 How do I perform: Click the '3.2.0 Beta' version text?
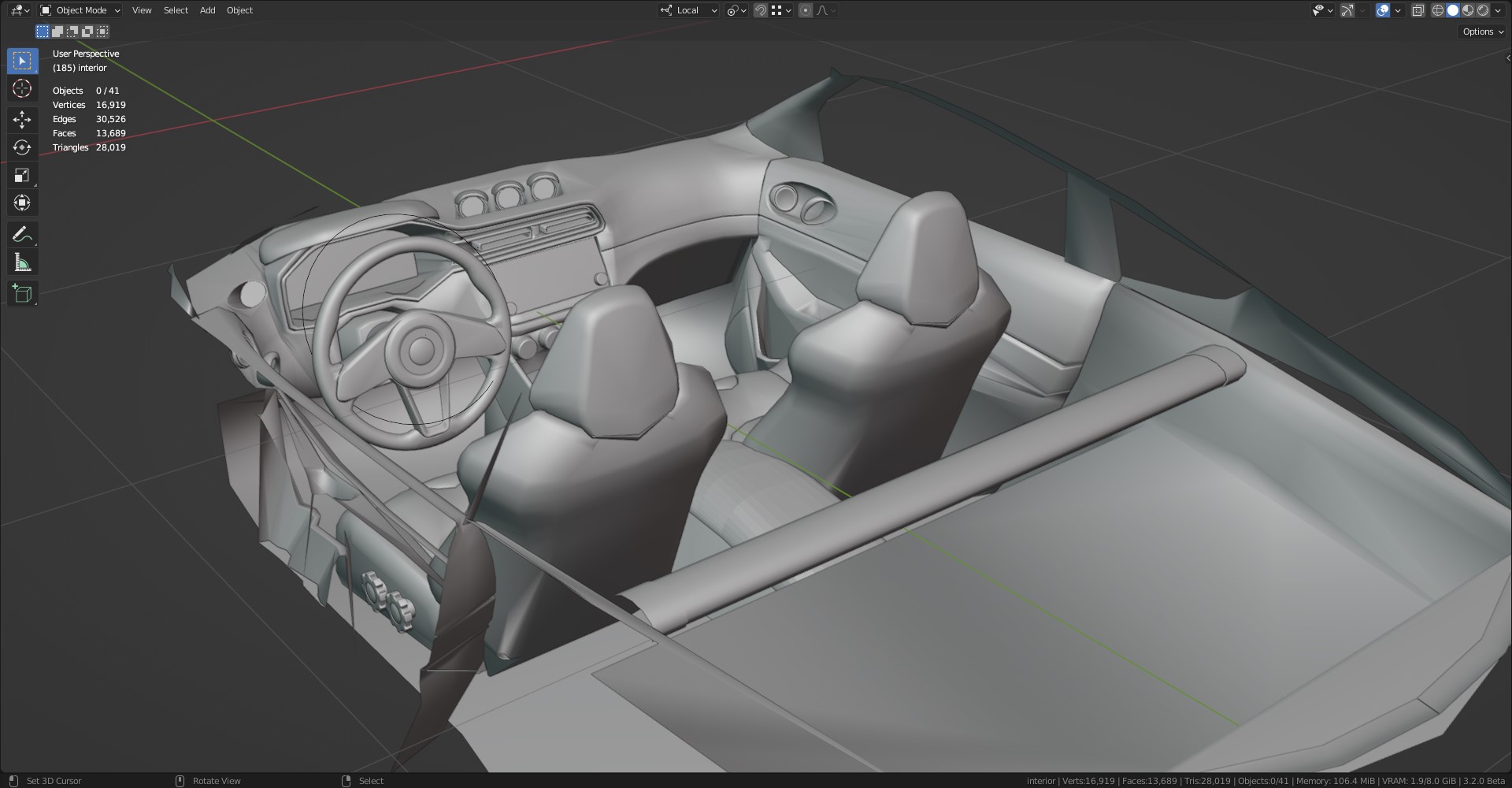coord(1484,781)
